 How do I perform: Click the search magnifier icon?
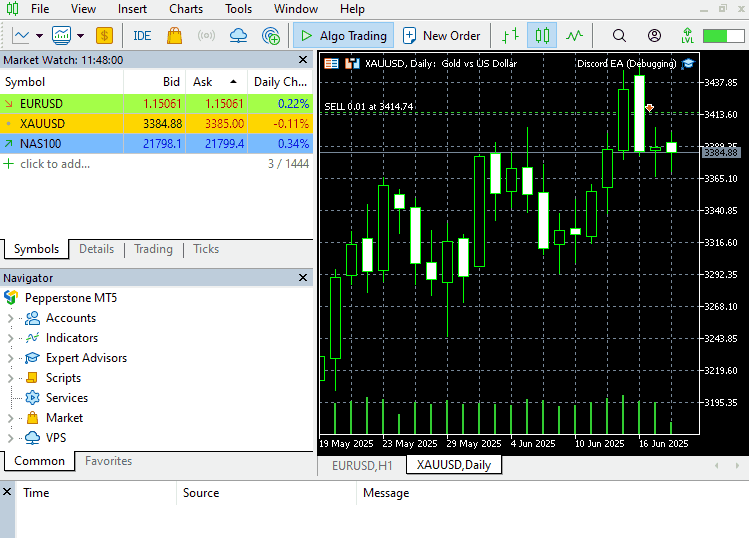pyautogui.click(x=619, y=35)
